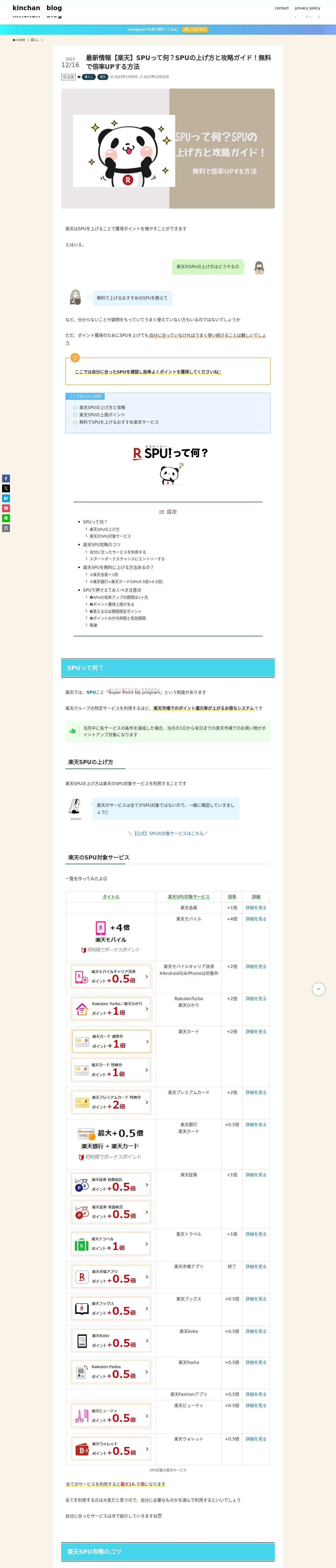Share via LINE sidebar icon
Viewport: 336px width, 1568px height.
(6, 518)
